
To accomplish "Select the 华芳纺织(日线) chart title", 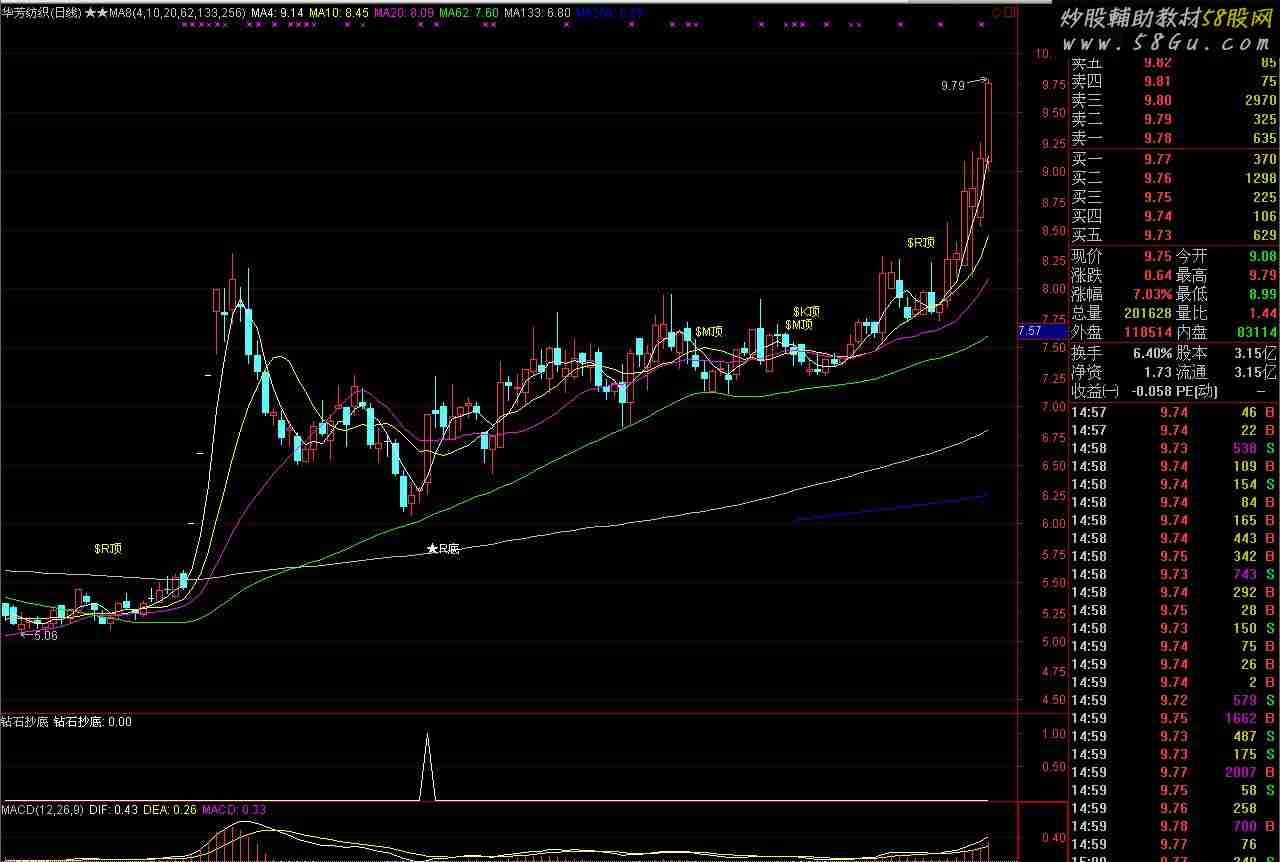I will [40, 13].
